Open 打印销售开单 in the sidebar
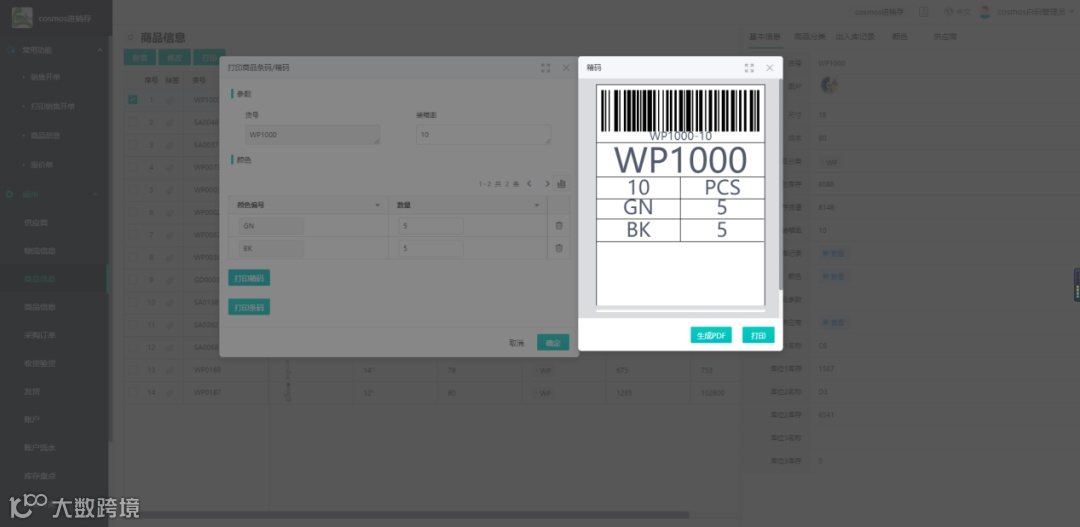Screen dimensions: 1080x527 tap(53, 106)
